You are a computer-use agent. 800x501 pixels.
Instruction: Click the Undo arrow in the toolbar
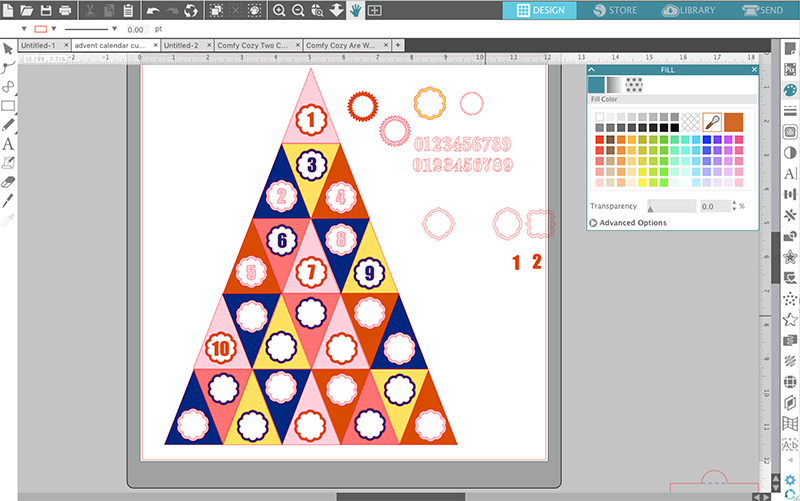(153, 10)
